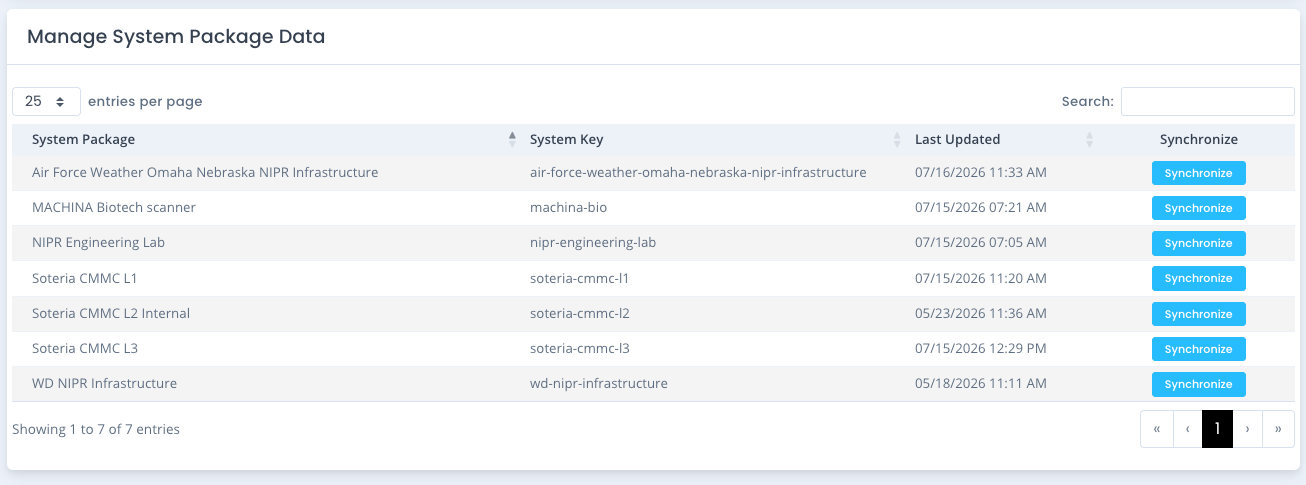The height and width of the screenshot is (485, 1306).
Task: Click the System Key column header
Action: pyautogui.click(x=714, y=140)
